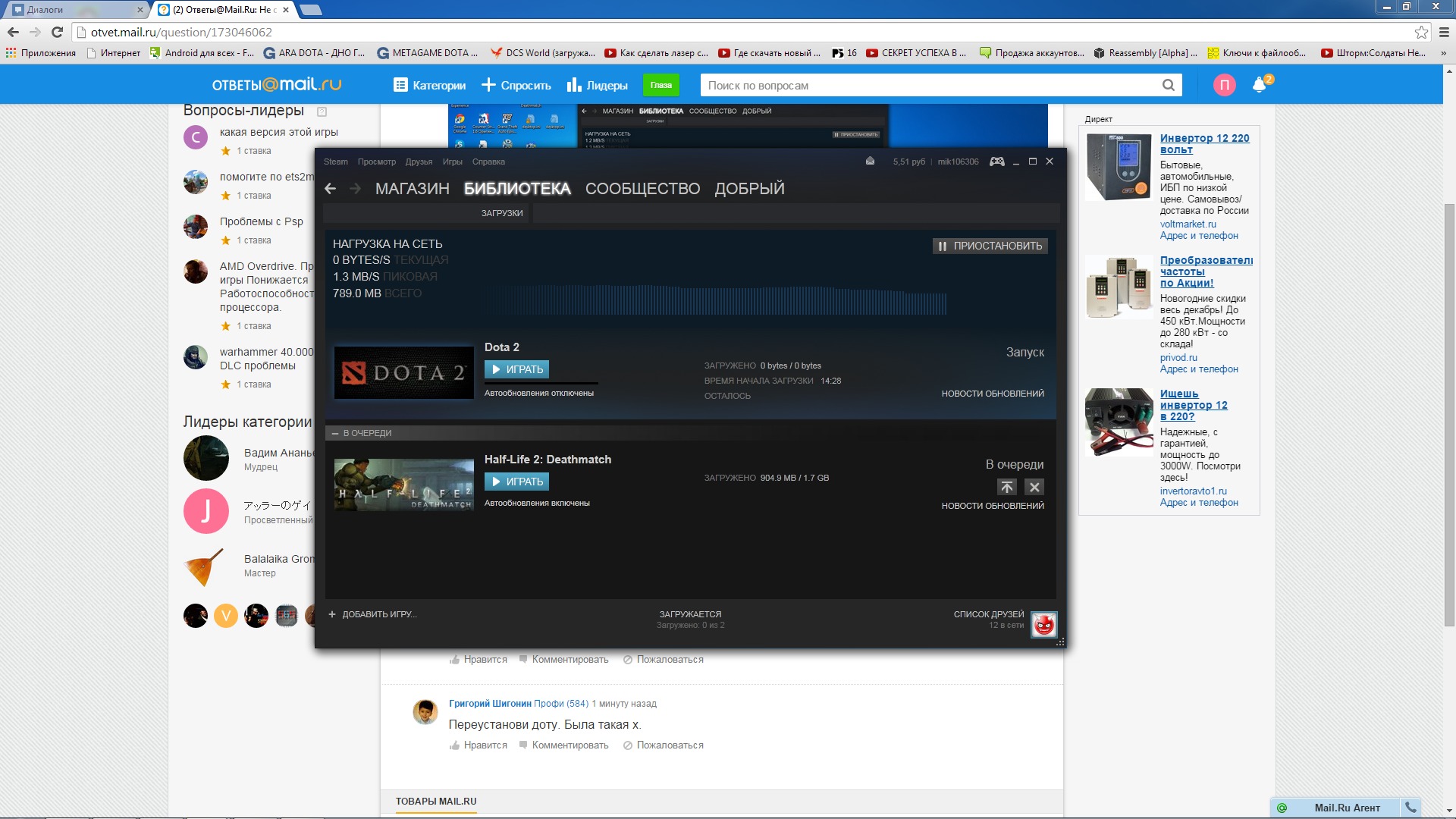Open Dota 2 НОВОСТИ ОБНОВЛЕНИЙ
The width and height of the screenshot is (1456, 819).
(993, 394)
